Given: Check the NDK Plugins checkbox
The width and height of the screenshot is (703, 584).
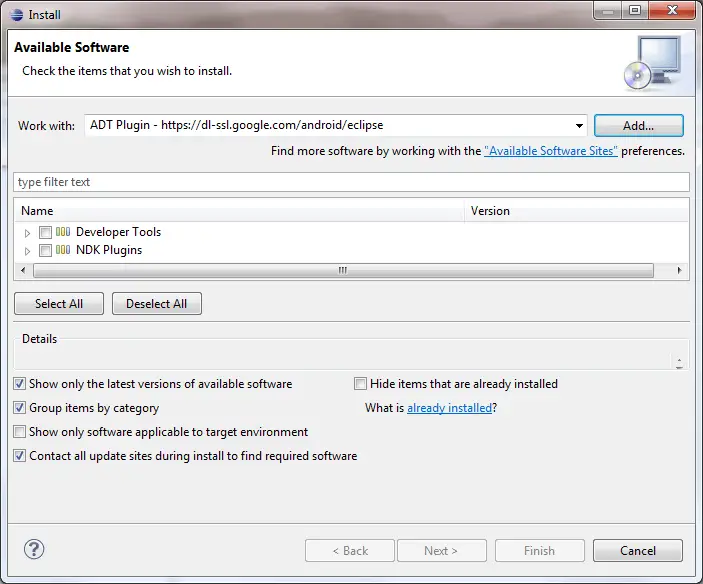Looking at the screenshot, I should click(45, 250).
